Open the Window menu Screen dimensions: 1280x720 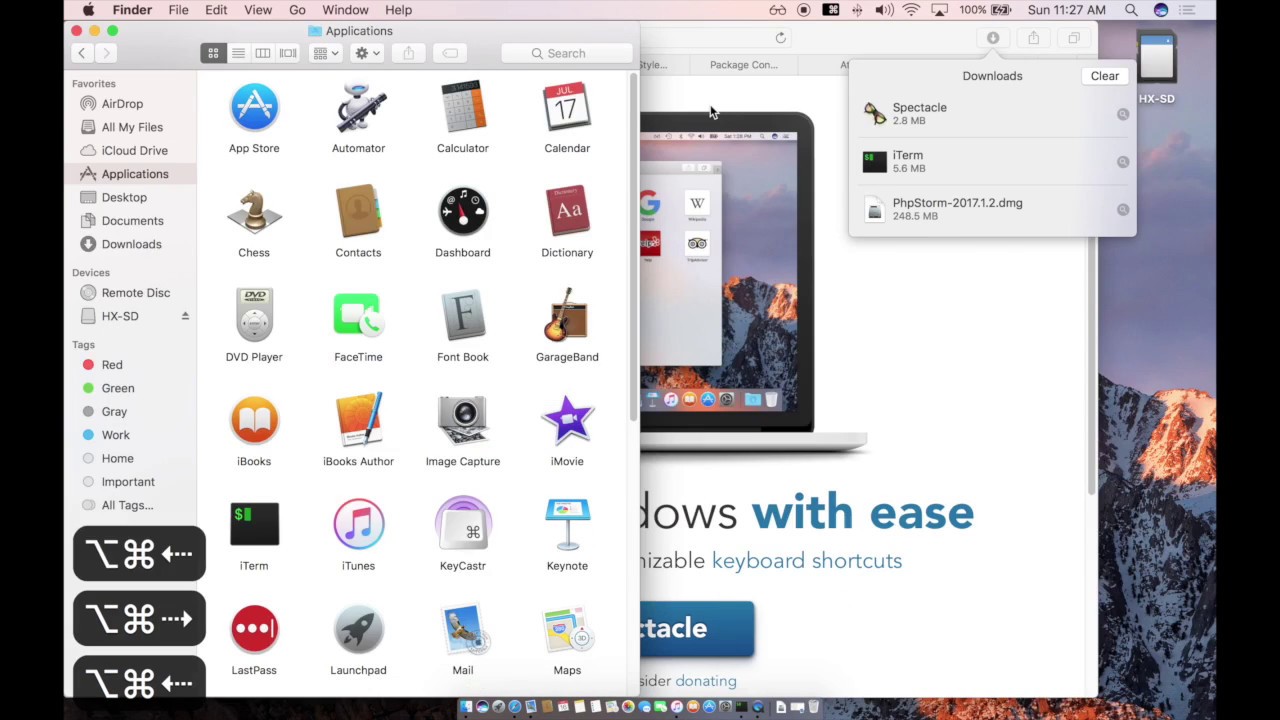pyautogui.click(x=345, y=10)
